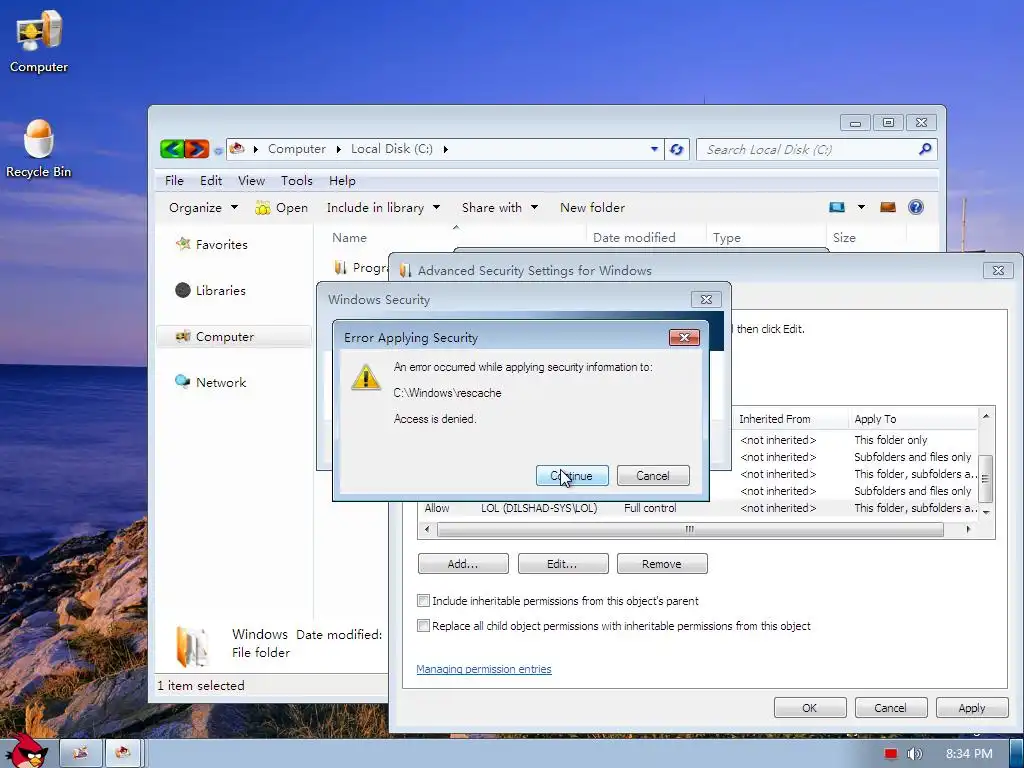Refresh the Local Disk (C:) view
The width and height of the screenshot is (1024, 768).
click(x=677, y=150)
